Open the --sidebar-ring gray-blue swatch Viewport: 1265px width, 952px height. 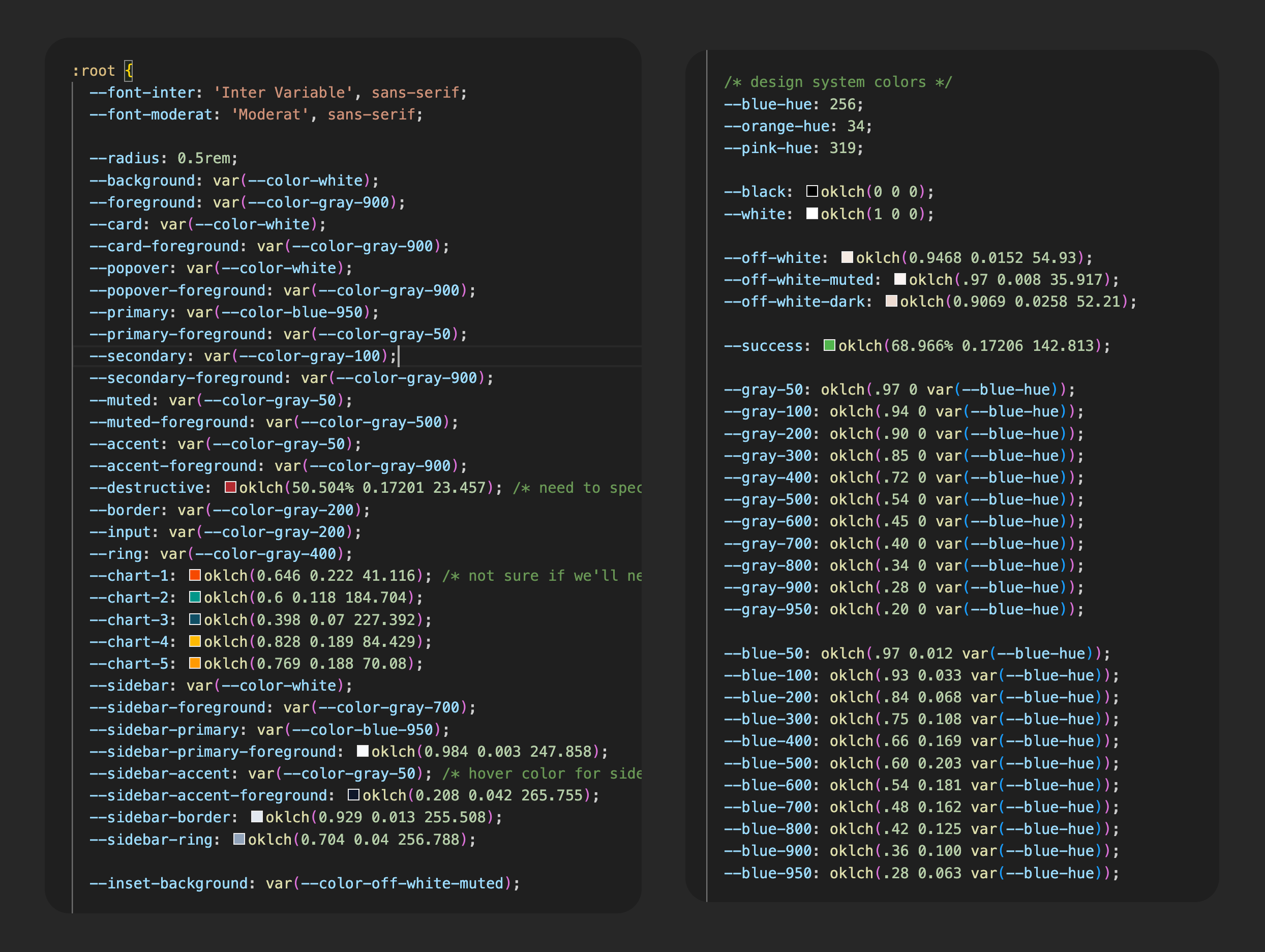(239, 839)
